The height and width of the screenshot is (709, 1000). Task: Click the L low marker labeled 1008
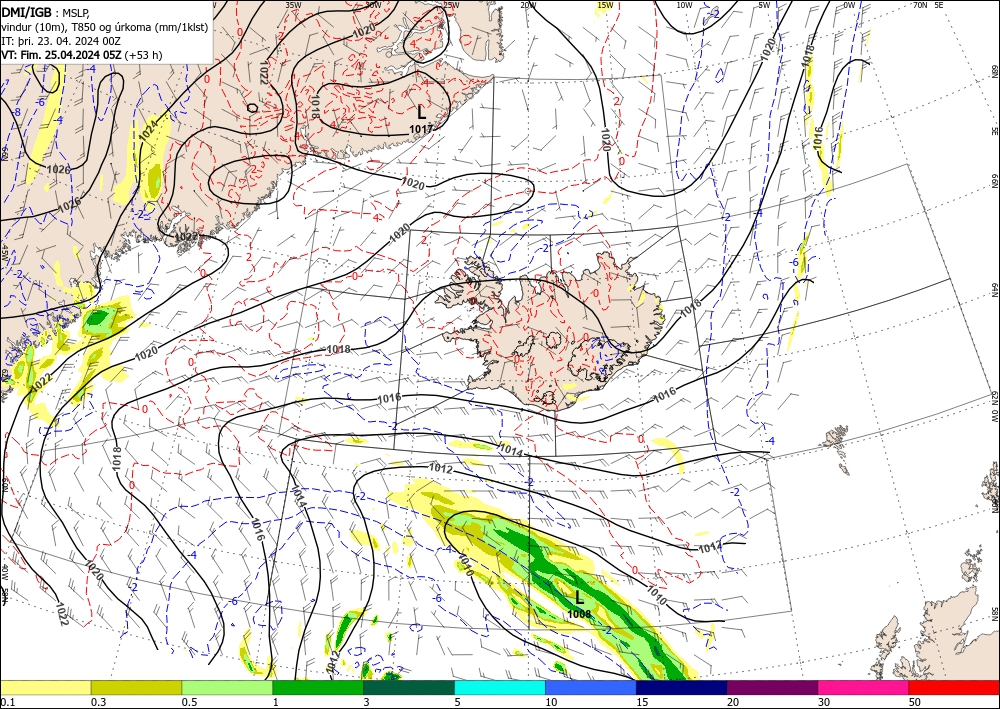click(579, 597)
